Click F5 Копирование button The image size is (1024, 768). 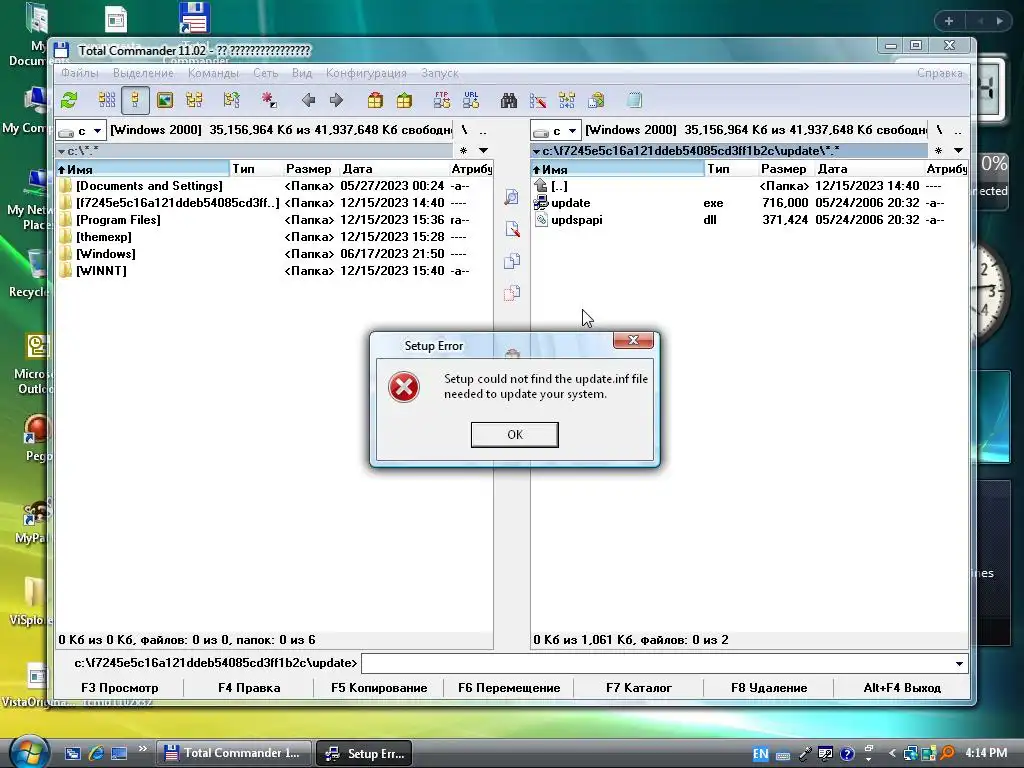(379, 688)
